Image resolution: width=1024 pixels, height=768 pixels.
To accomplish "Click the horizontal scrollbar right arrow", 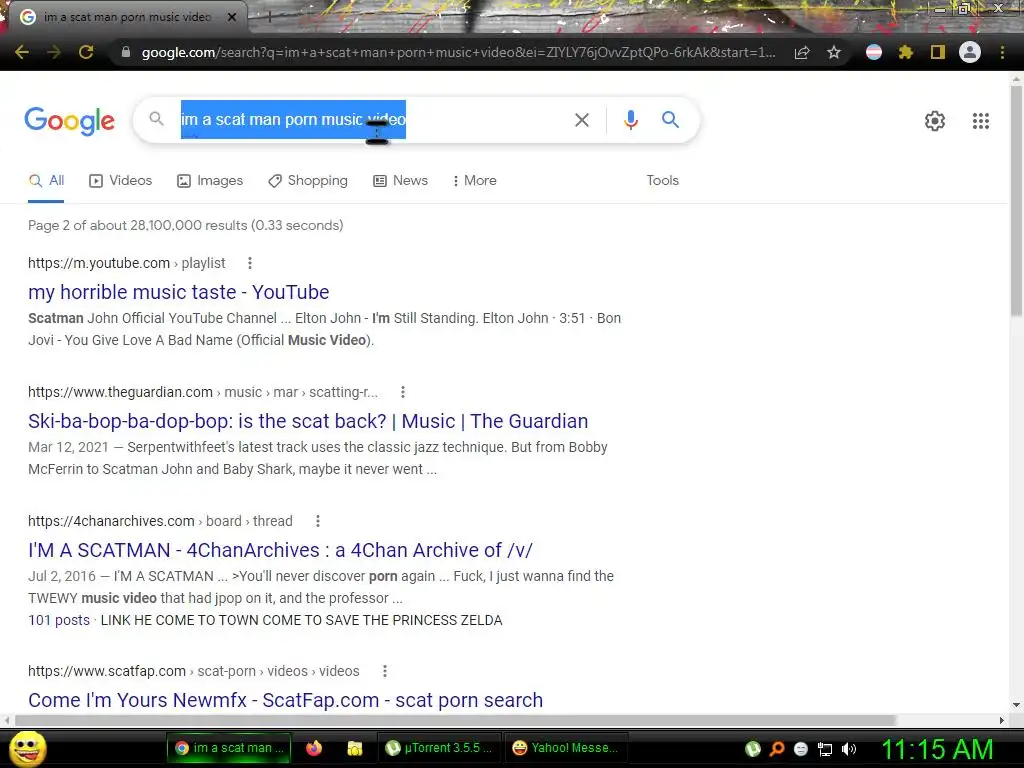I will tap(1002, 720).
